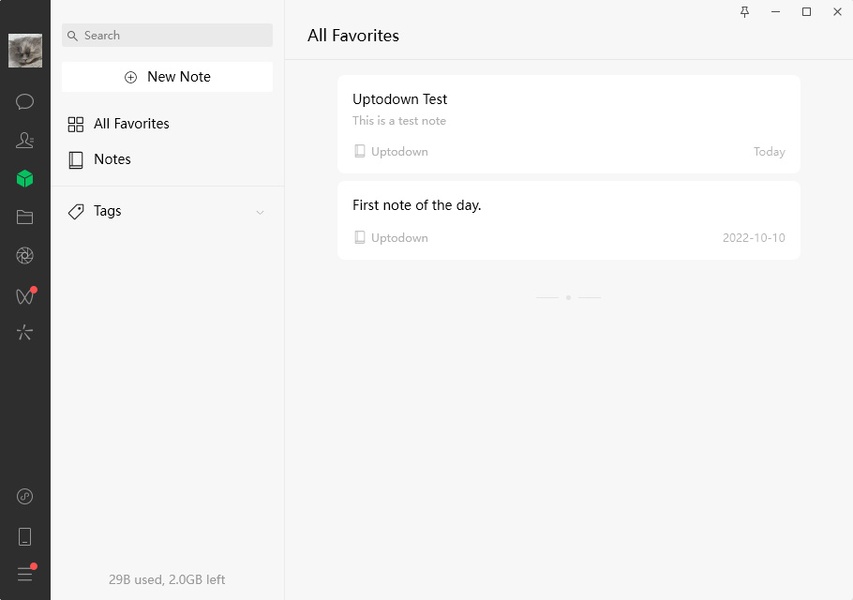Open the First note of the day
This screenshot has height=600, width=853.
[568, 220]
